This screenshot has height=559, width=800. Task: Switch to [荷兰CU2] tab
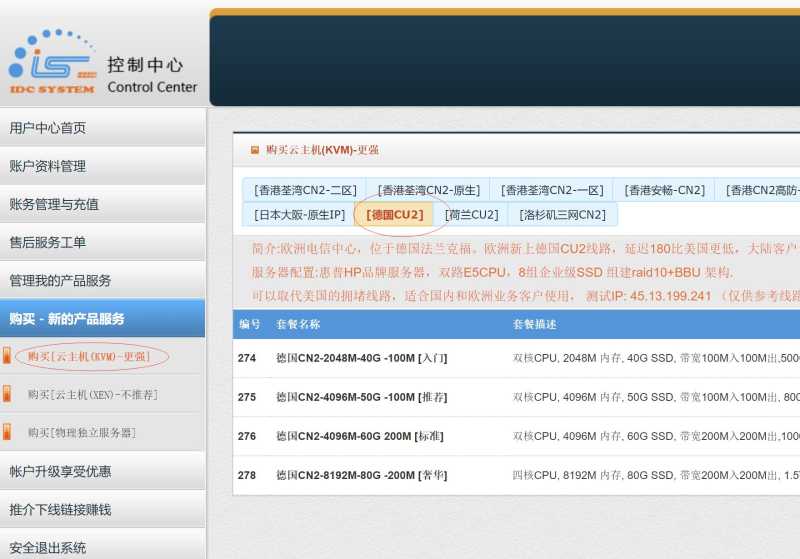471,215
